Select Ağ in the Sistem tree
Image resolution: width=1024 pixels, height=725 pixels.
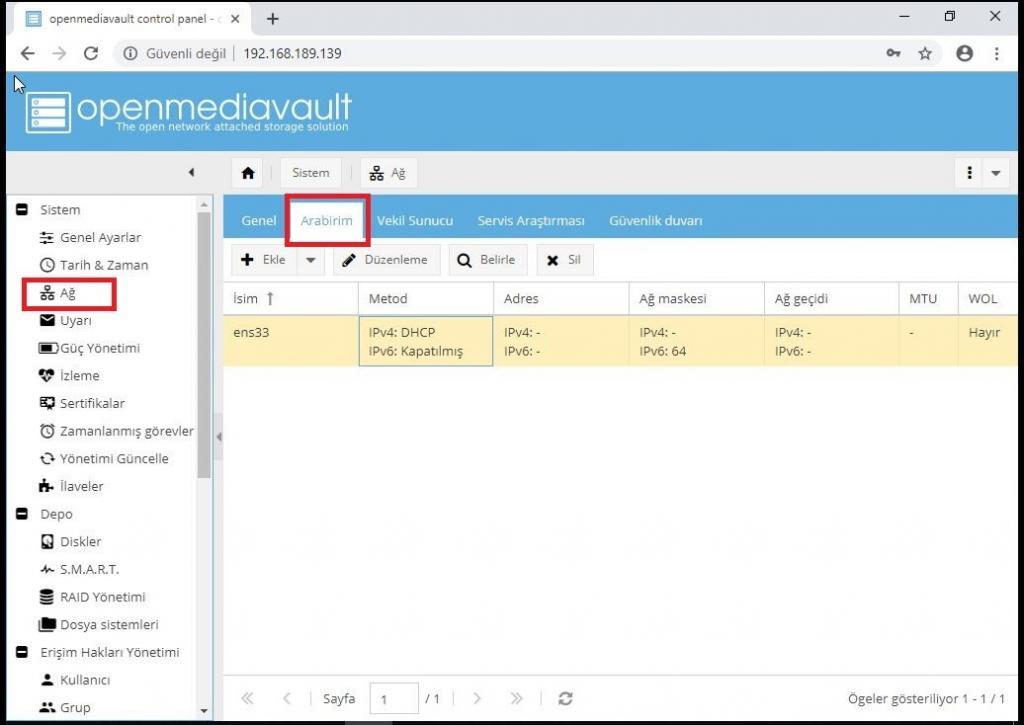[x=58, y=293]
